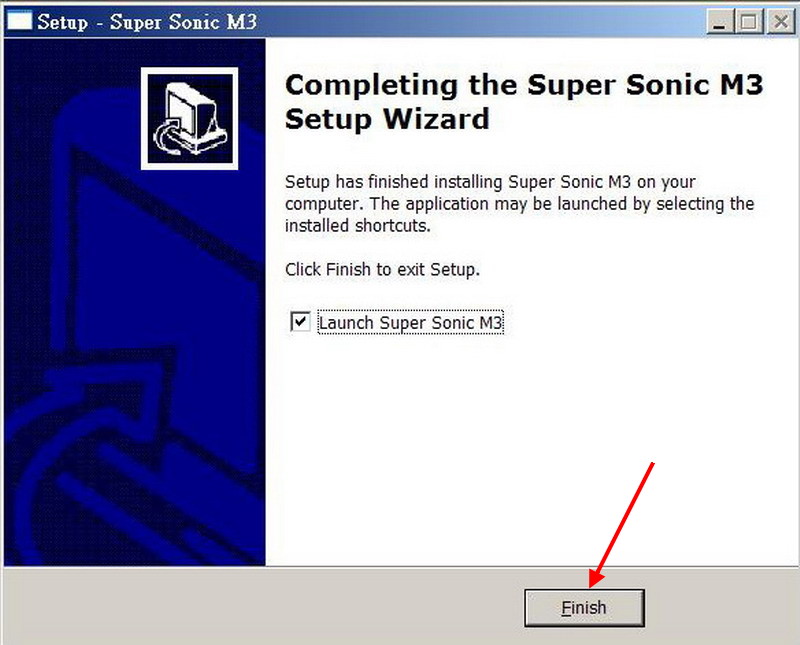This screenshot has height=645, width=800.
Task: Click the 'Click Finish to exit Setup.' text
Action: [382, 269]
